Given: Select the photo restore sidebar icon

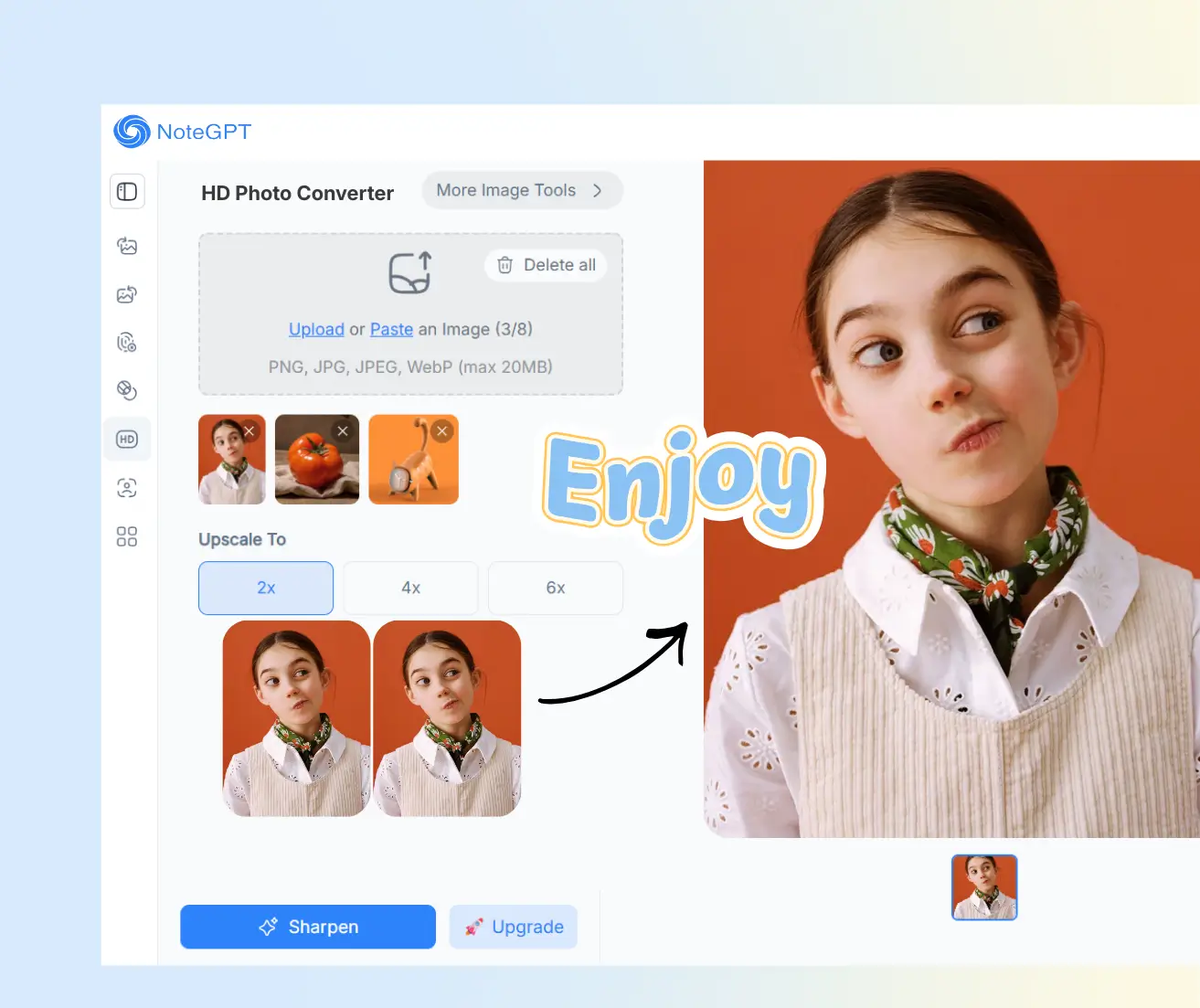Looking at the screenshot, I should coord(127,294).
